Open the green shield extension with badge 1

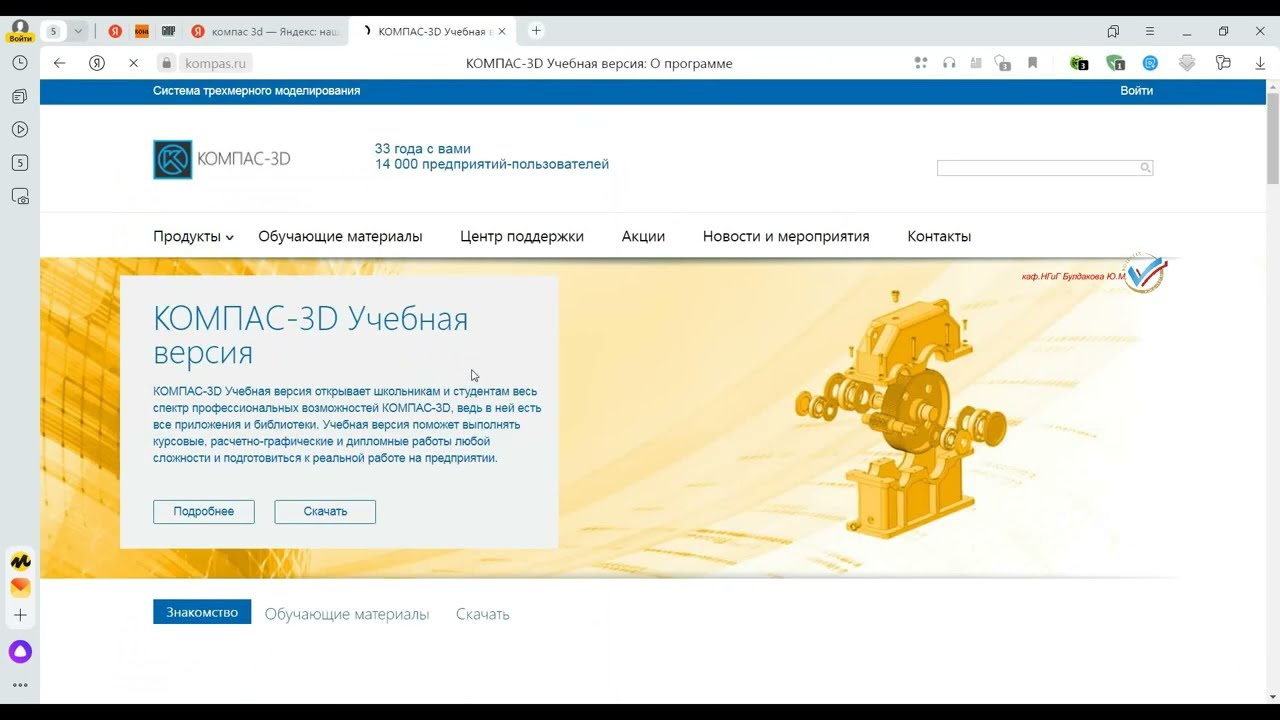[1116, 63]
